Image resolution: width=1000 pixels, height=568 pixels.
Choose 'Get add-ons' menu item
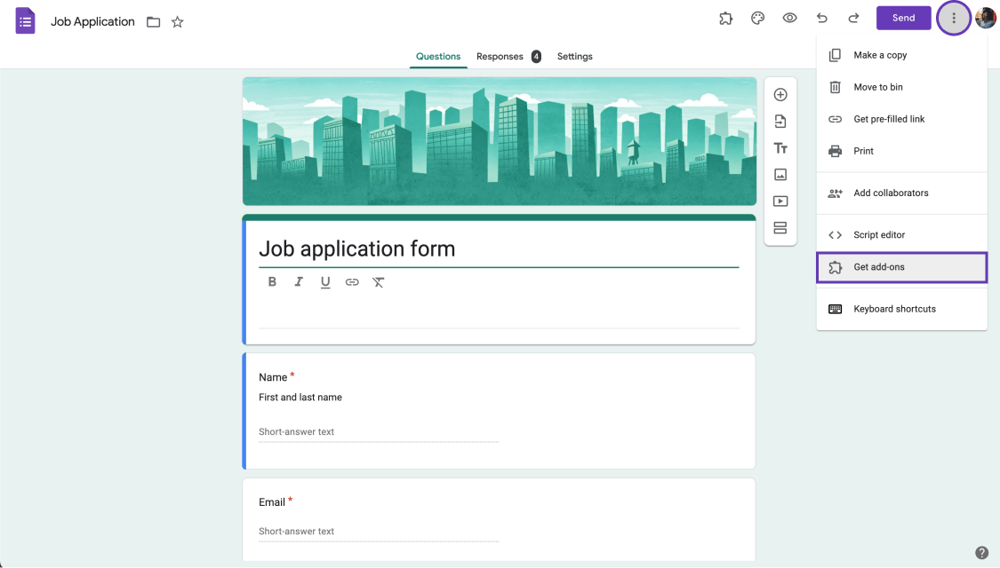(902, 267)
